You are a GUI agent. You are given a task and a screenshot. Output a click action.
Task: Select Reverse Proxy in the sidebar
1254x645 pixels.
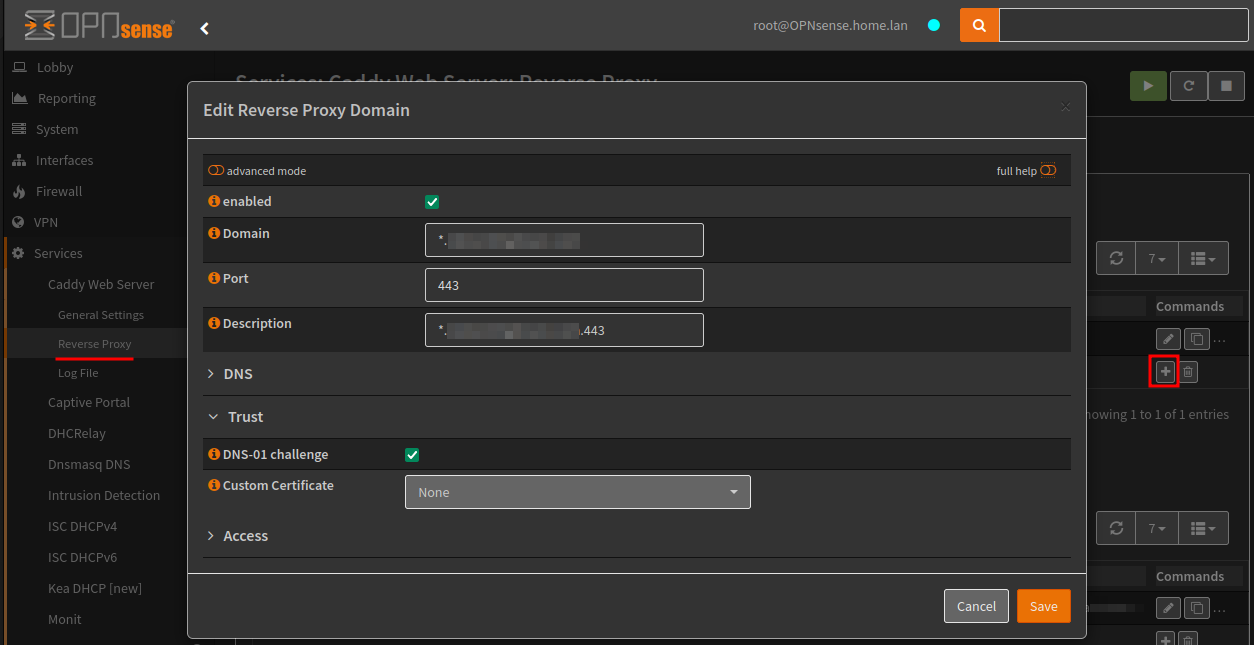95,344
